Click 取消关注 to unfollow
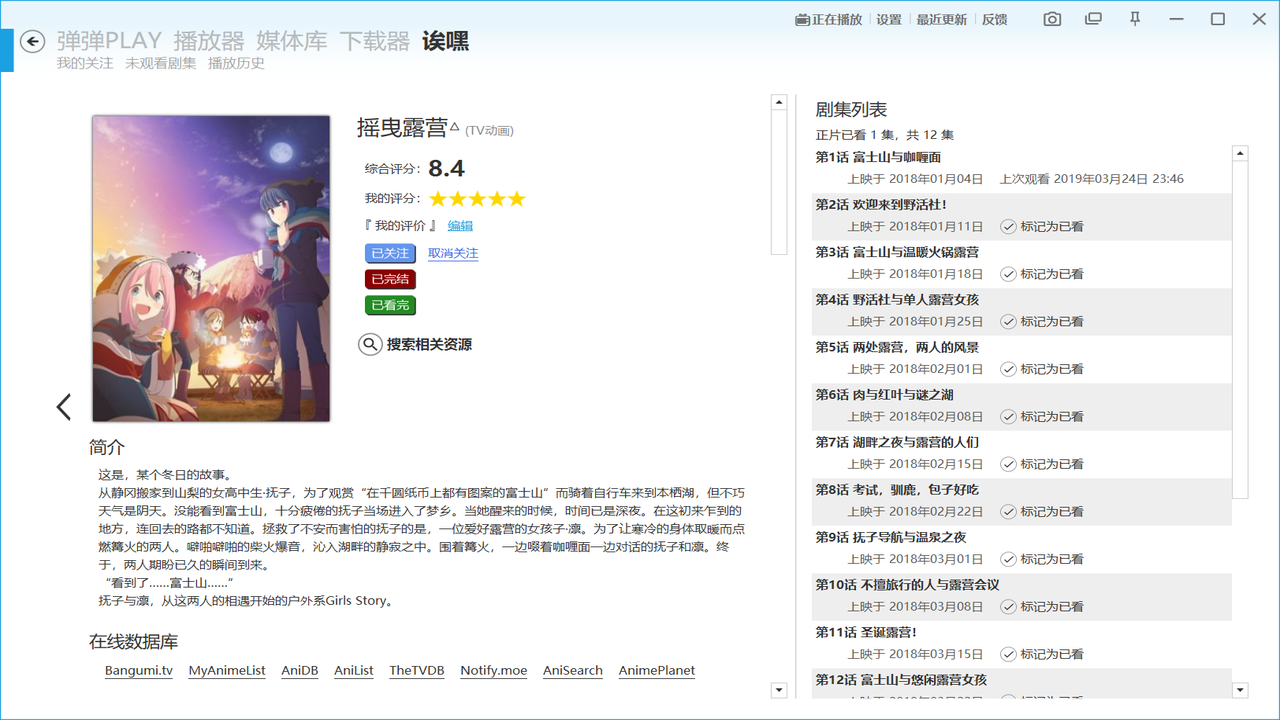This screenshot has height=720, width=1280. coord(453,253)
